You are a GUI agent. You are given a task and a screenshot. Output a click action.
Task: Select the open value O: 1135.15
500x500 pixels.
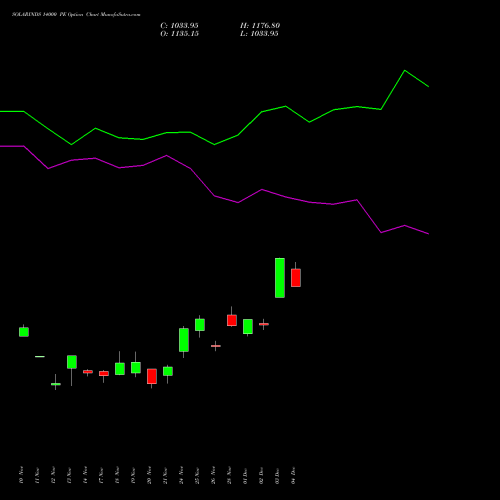[x=179, y=34]
